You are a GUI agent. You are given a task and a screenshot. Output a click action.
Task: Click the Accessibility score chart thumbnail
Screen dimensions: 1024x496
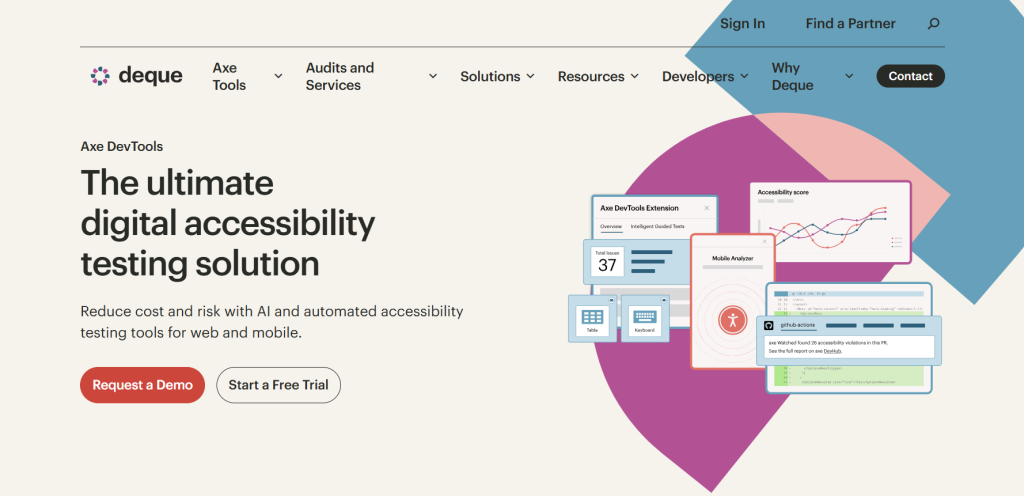pyautogui.click(x=830, y=223)
